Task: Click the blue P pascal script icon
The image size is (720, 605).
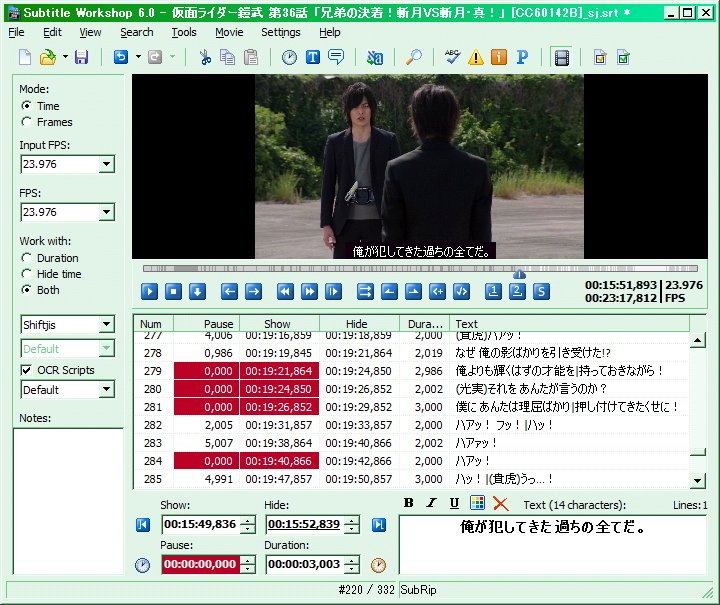Action: click(x=522, y=57)
